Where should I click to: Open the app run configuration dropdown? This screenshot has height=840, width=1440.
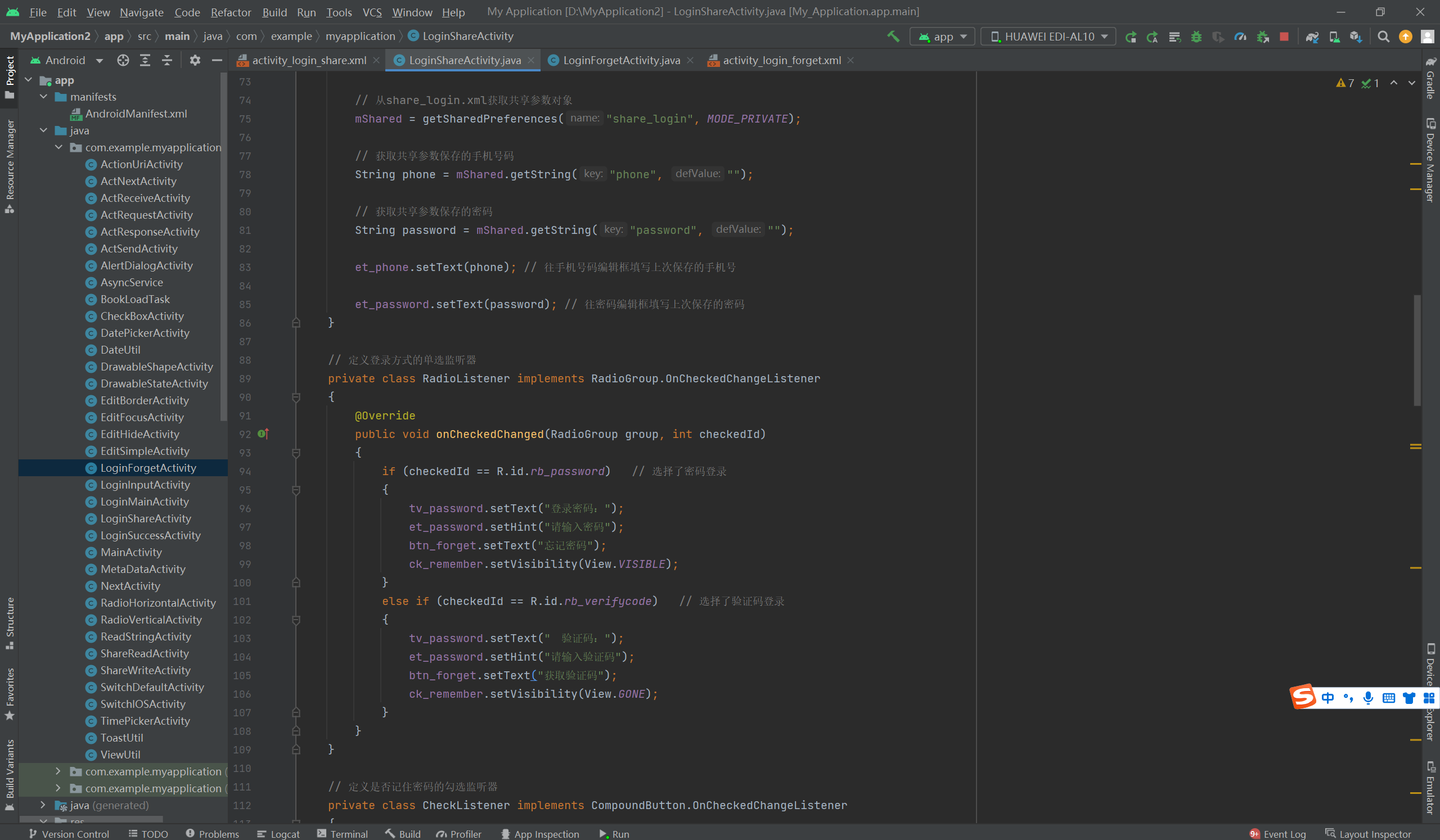(943, 37)
